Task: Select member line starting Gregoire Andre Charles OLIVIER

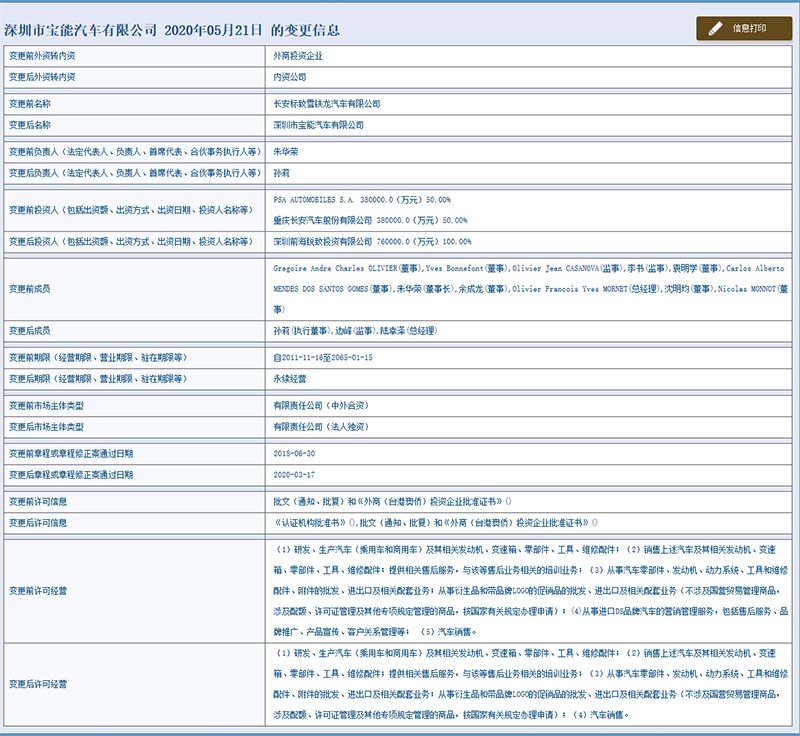Action: [529, 268]
